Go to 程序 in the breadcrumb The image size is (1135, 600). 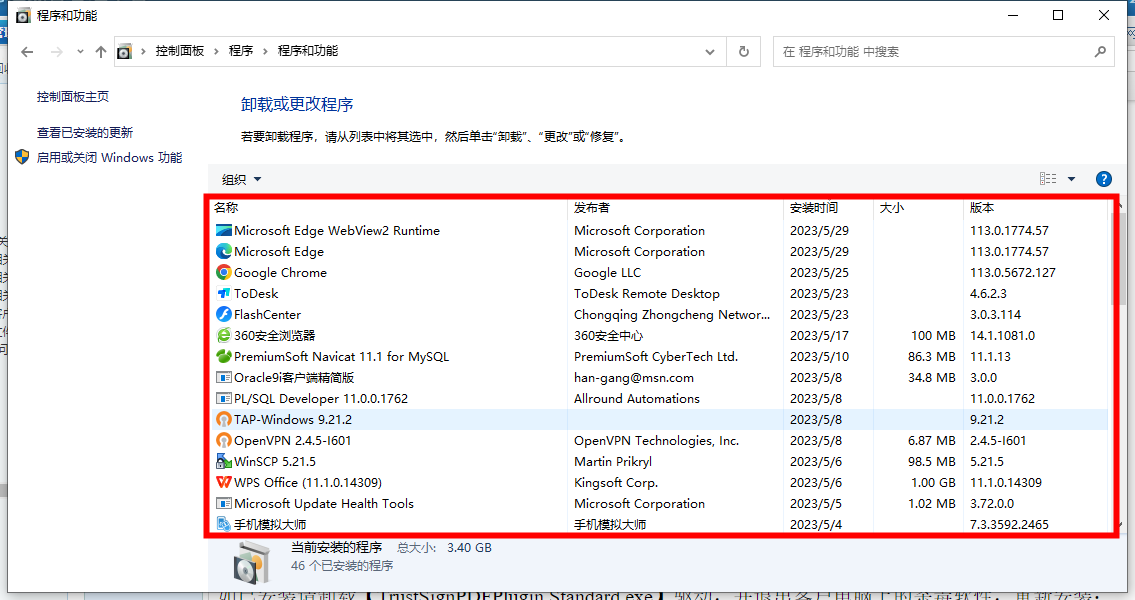pyautogui.click(x=241, y=51)
